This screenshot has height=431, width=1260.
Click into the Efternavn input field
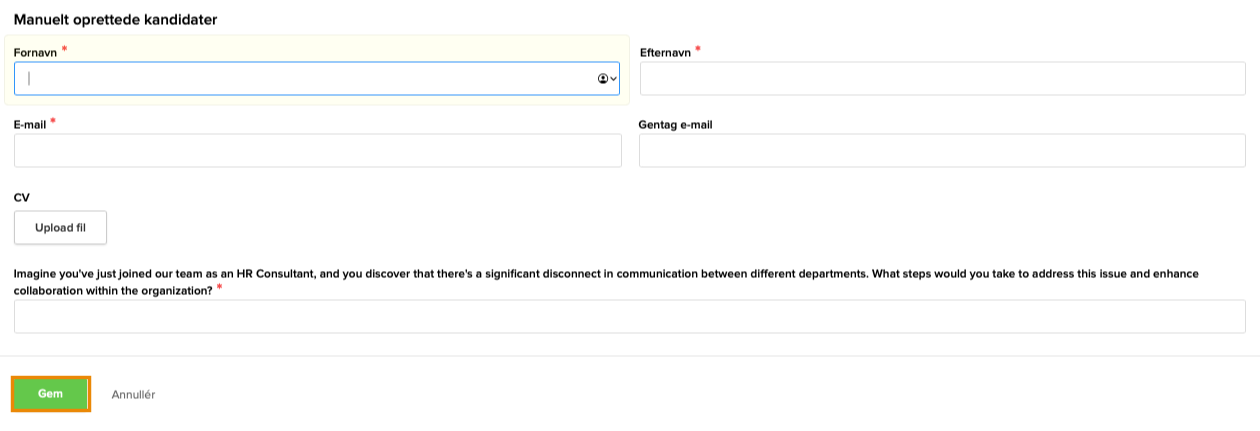click(x=942, y=79)
